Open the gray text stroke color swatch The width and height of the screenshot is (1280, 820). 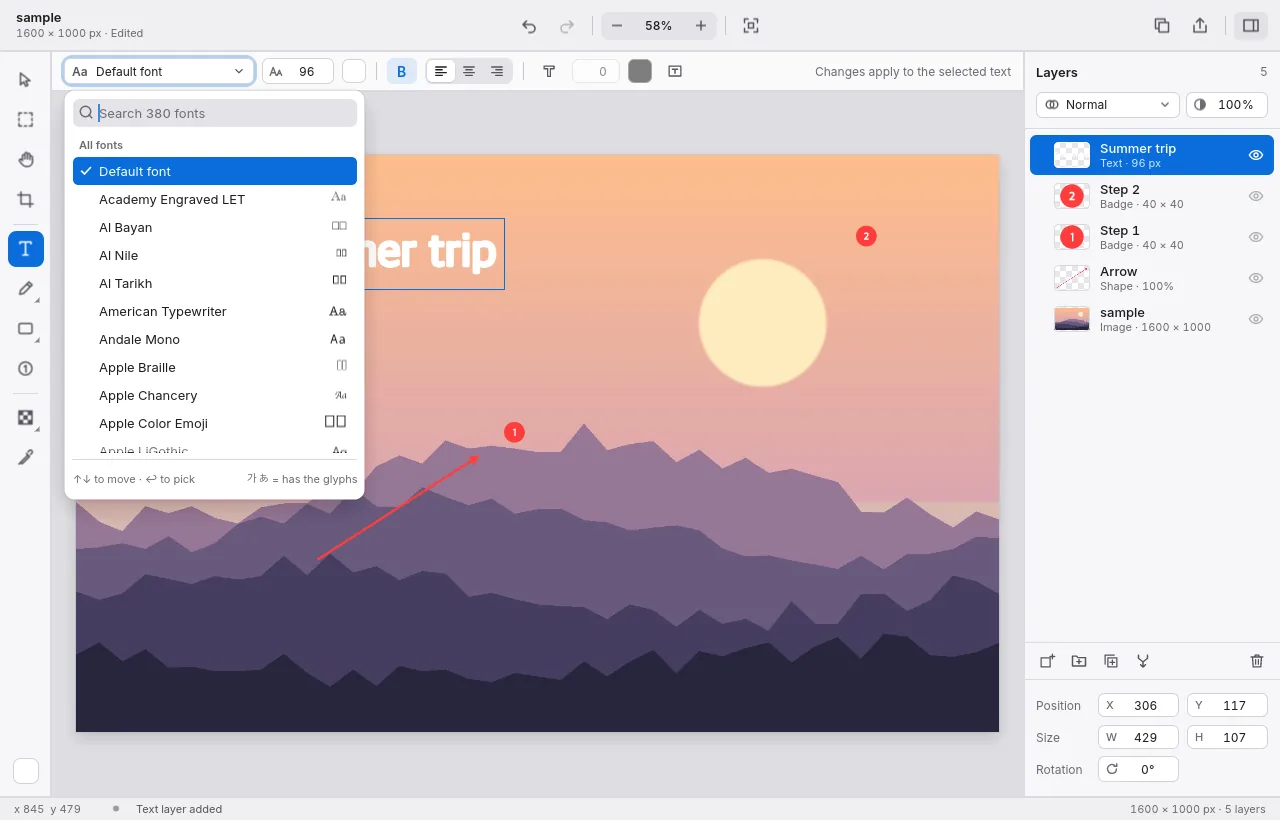pos(640,71)
